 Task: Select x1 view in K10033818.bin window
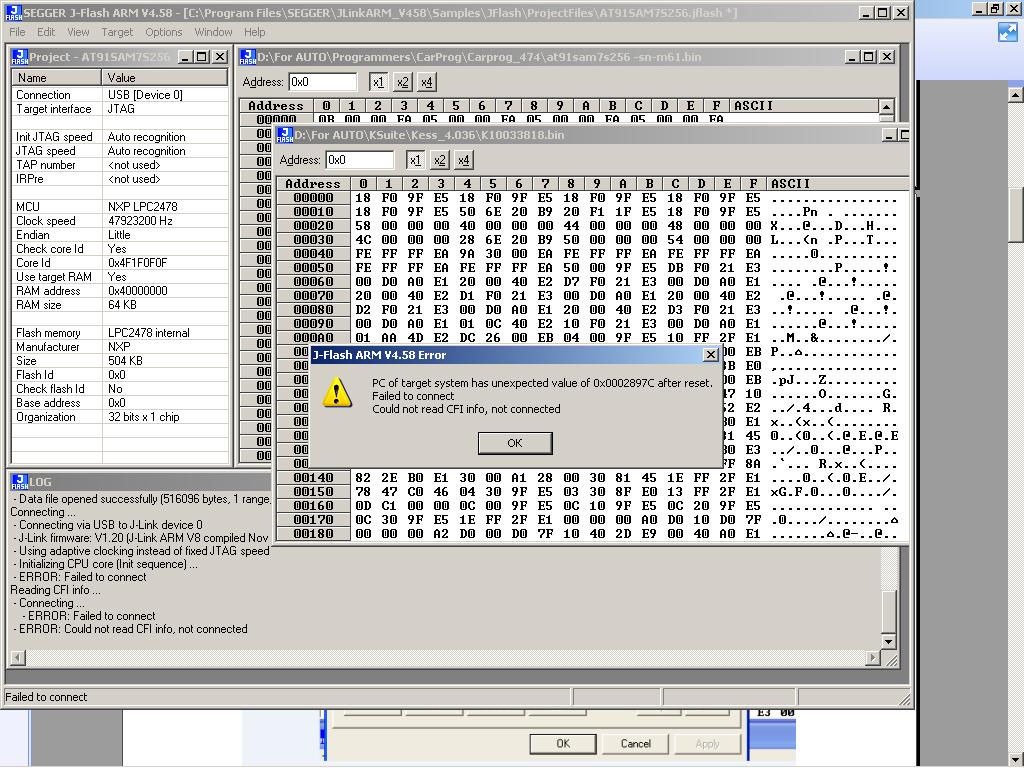pos(415,160)
